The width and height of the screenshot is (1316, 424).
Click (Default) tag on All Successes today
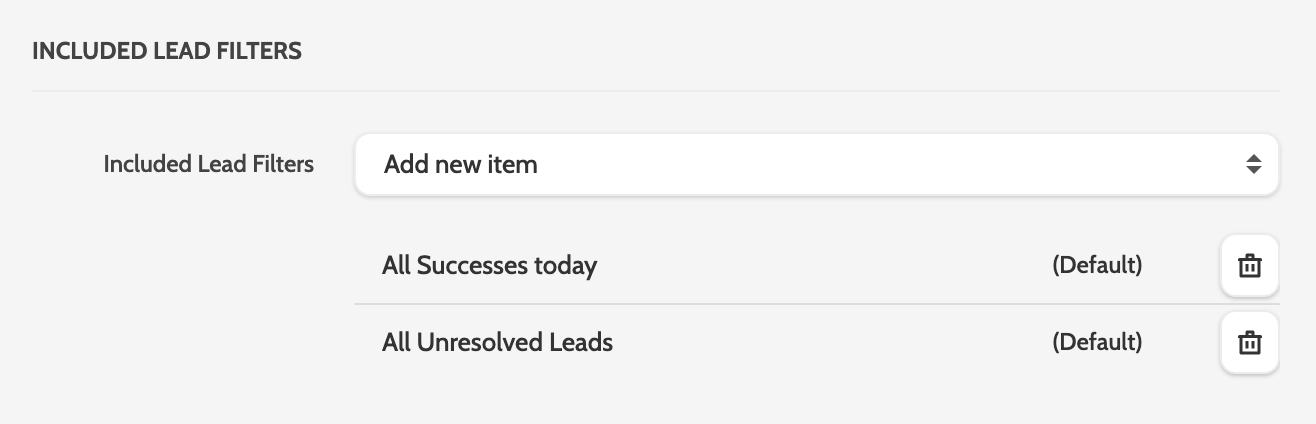click(x=1096, y=266)
